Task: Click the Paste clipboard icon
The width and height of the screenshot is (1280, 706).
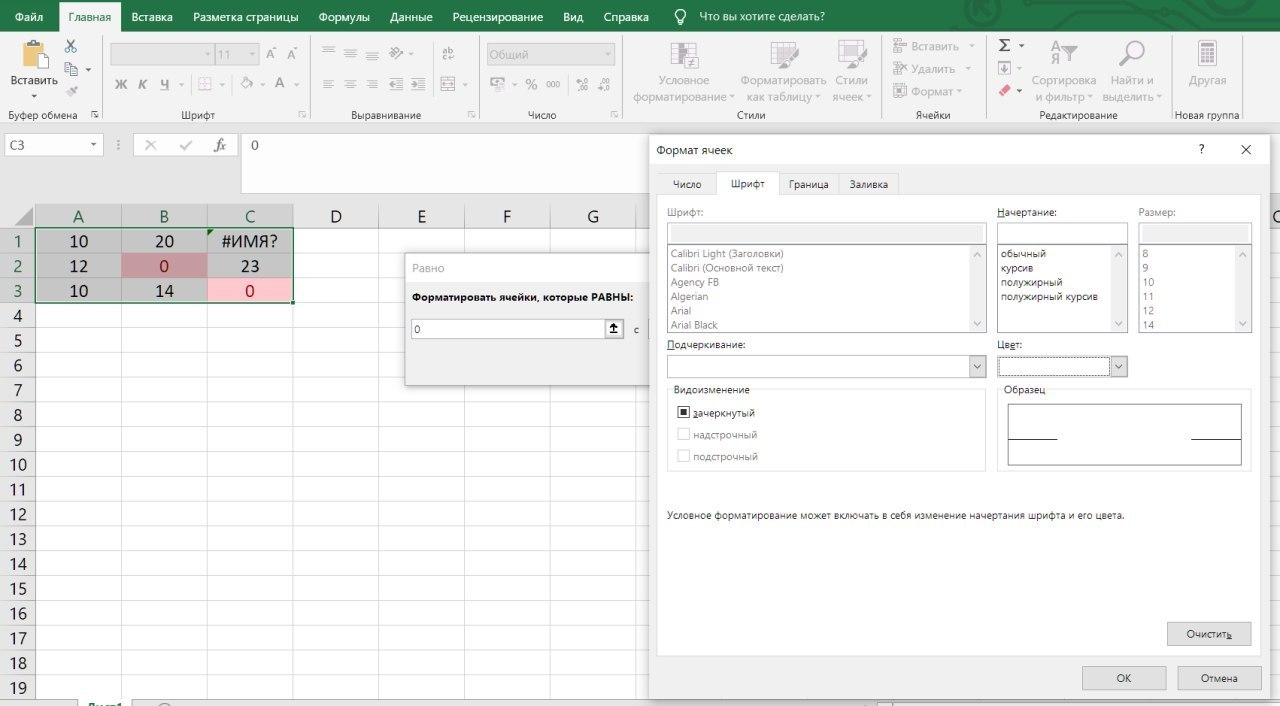Action: pos(34,56)
